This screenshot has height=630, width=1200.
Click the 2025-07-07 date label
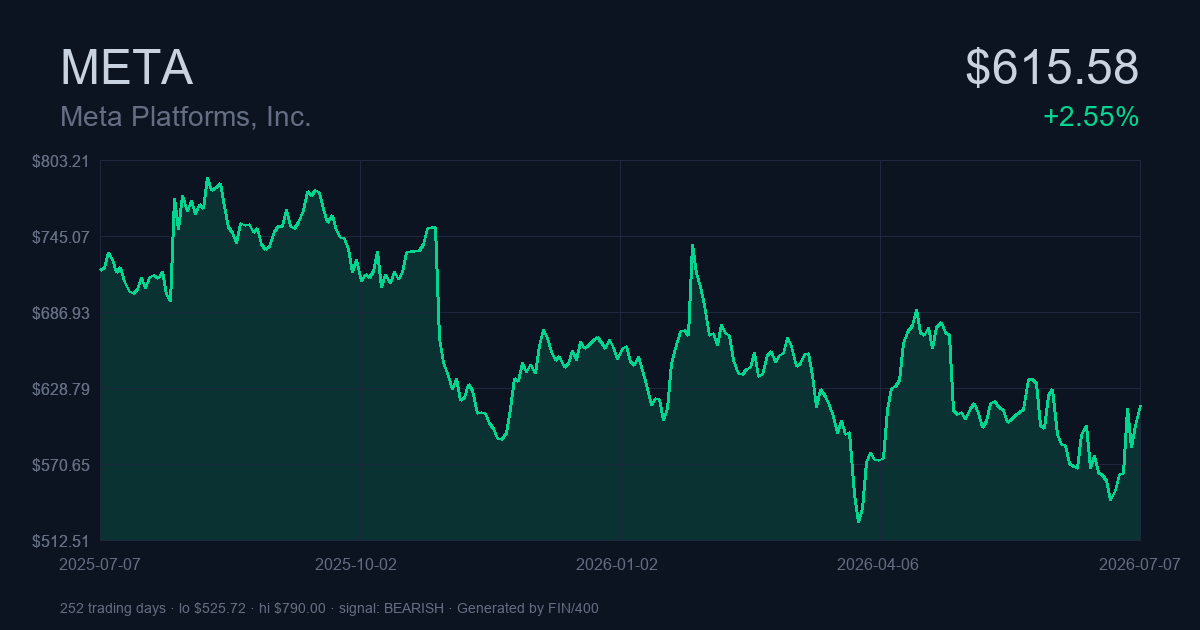click(100, 564)
